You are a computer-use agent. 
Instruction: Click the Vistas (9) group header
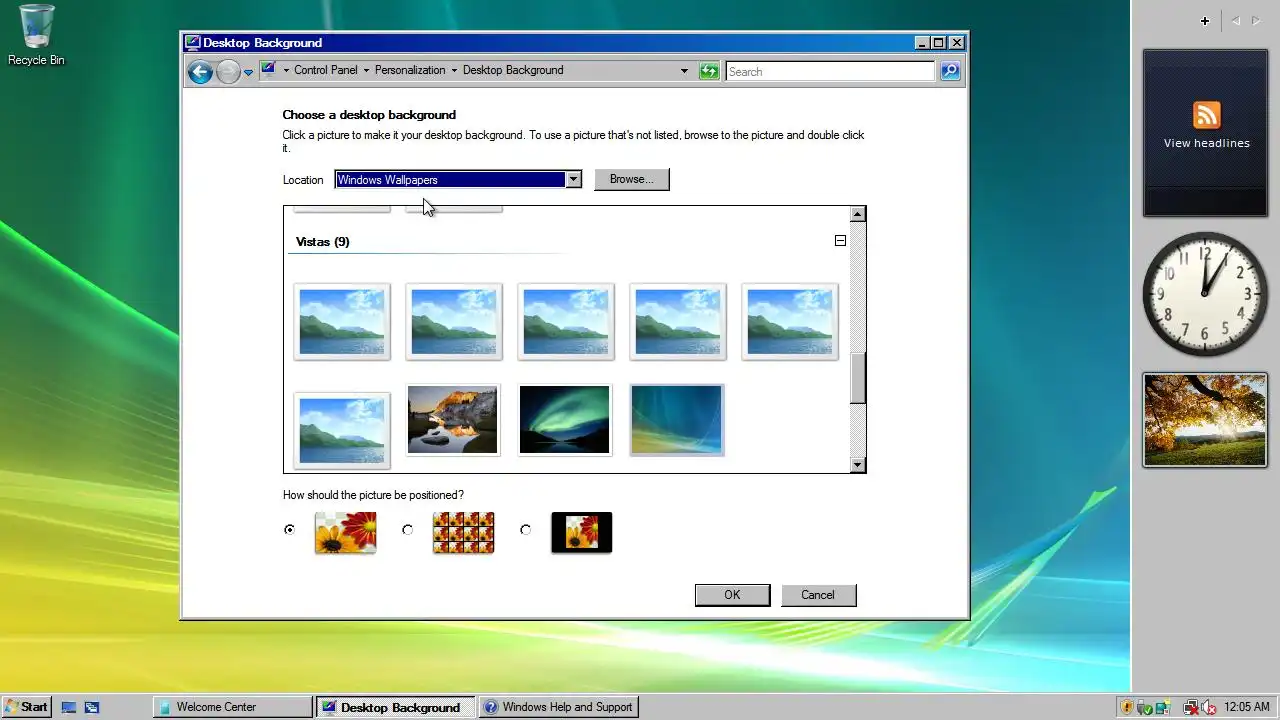point(322,242)
